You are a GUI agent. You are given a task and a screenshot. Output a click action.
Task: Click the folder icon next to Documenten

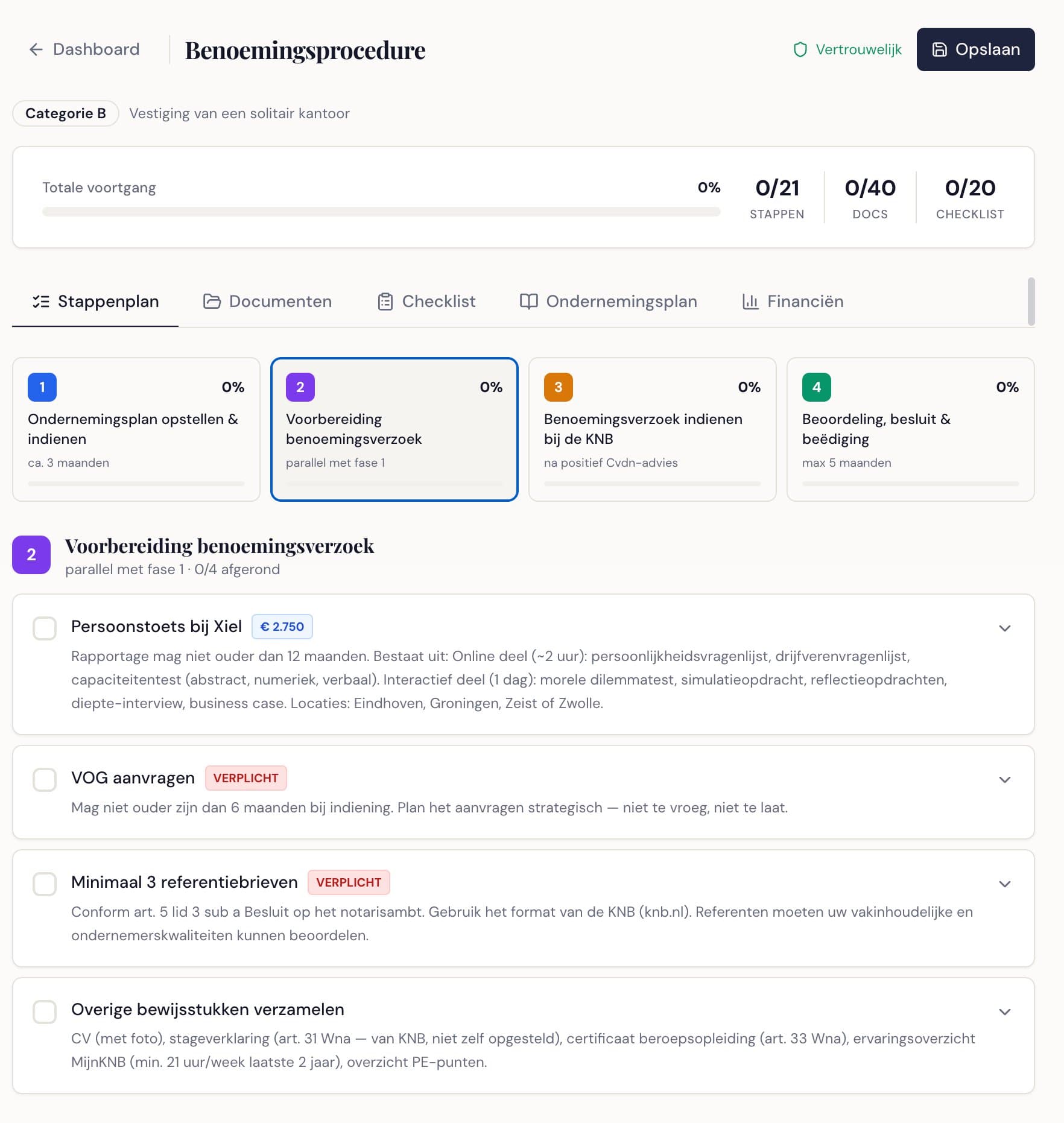(x=211, y=302)
